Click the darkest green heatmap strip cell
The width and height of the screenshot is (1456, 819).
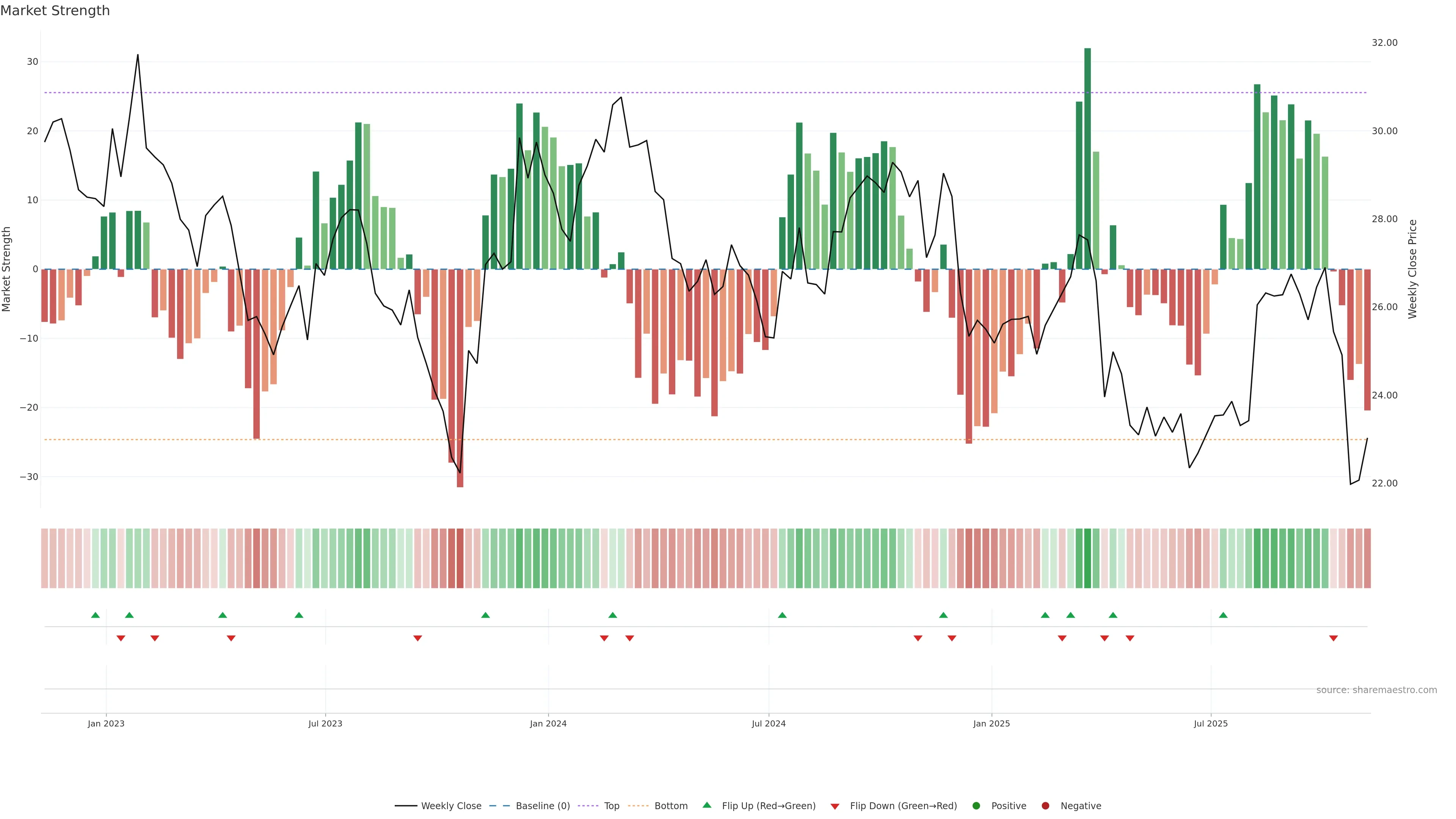[x=1087, y=558]
